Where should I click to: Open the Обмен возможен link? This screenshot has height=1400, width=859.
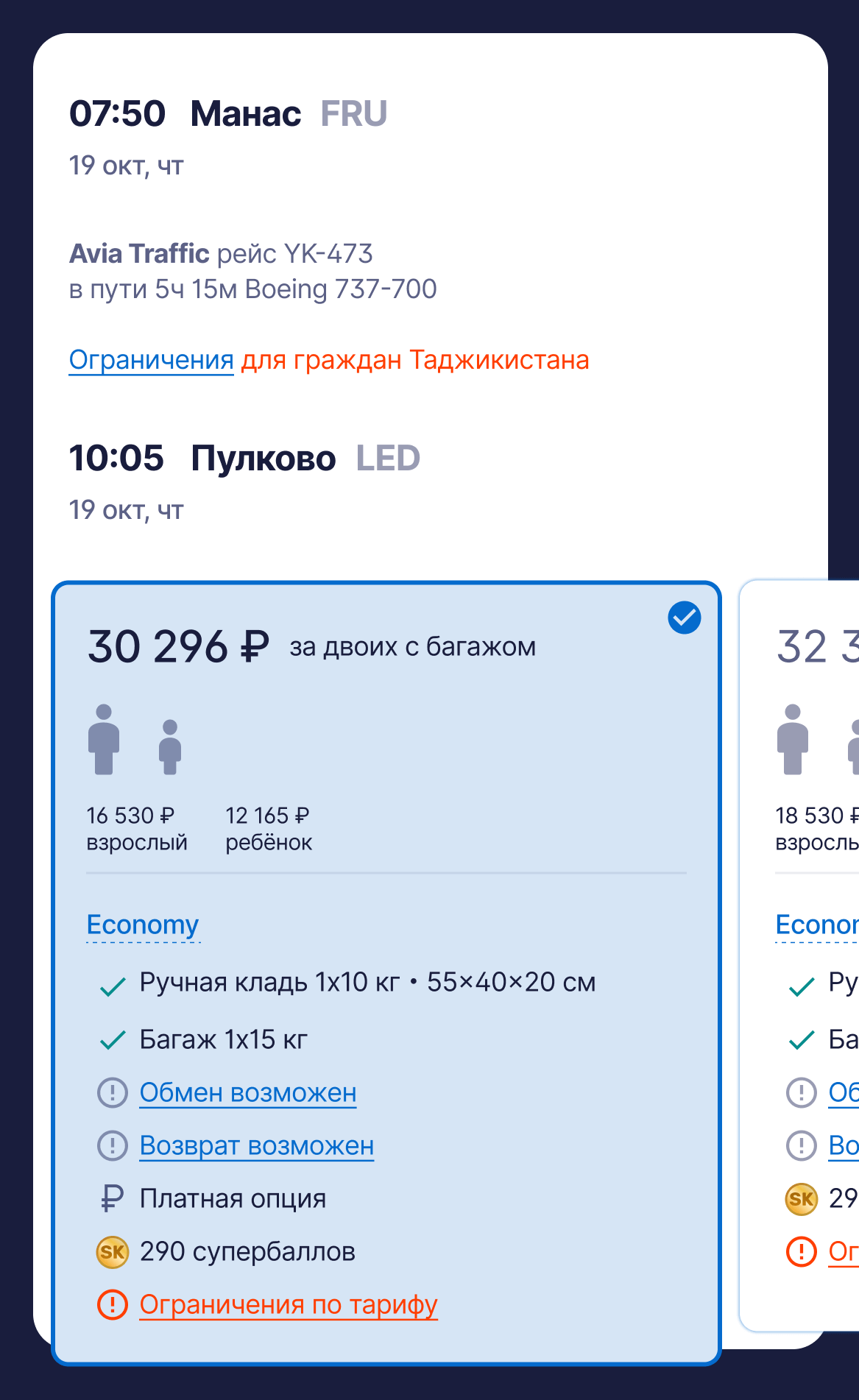(x=248, y=1093)
